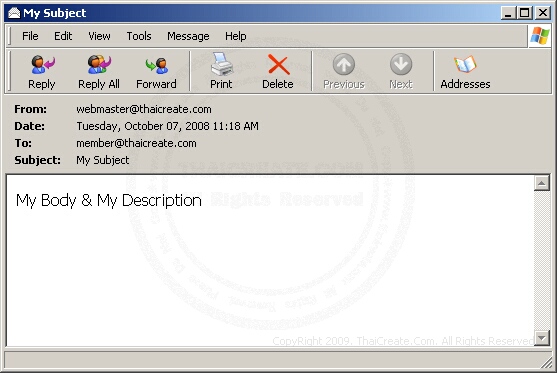Screen dimensions: 557x373
Task: Click the window resize grip corner
Action: tap(546, 362)
